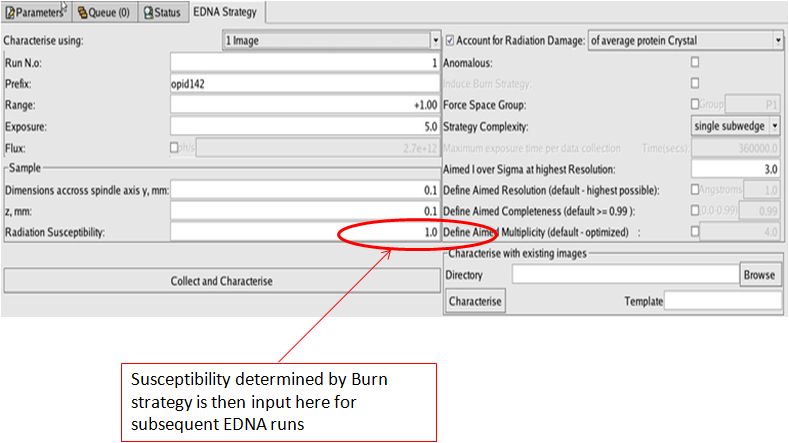The image size is (789, 443).
Task: Click the Collect and Characterise button
Action: (x=222, y=281)
